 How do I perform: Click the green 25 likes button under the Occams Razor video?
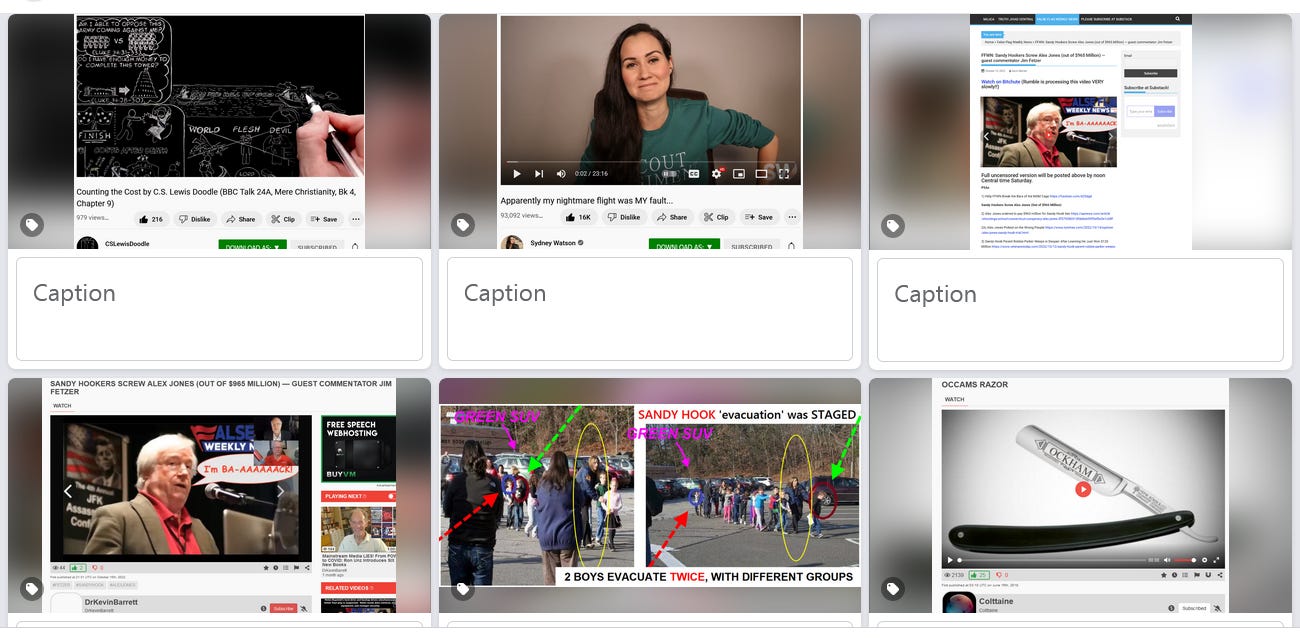[x=980, y=575]
